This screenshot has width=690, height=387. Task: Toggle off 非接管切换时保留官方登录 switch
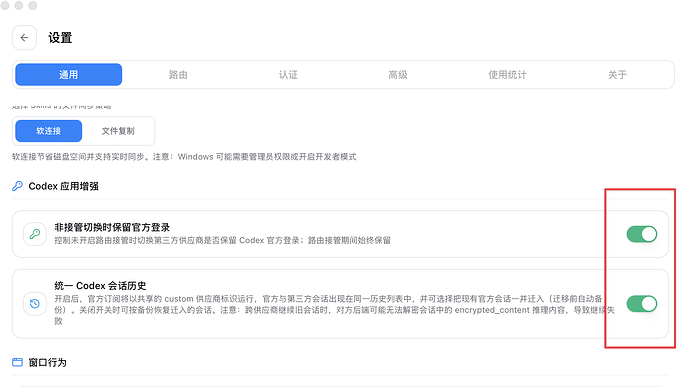click(x=642, y=234)
